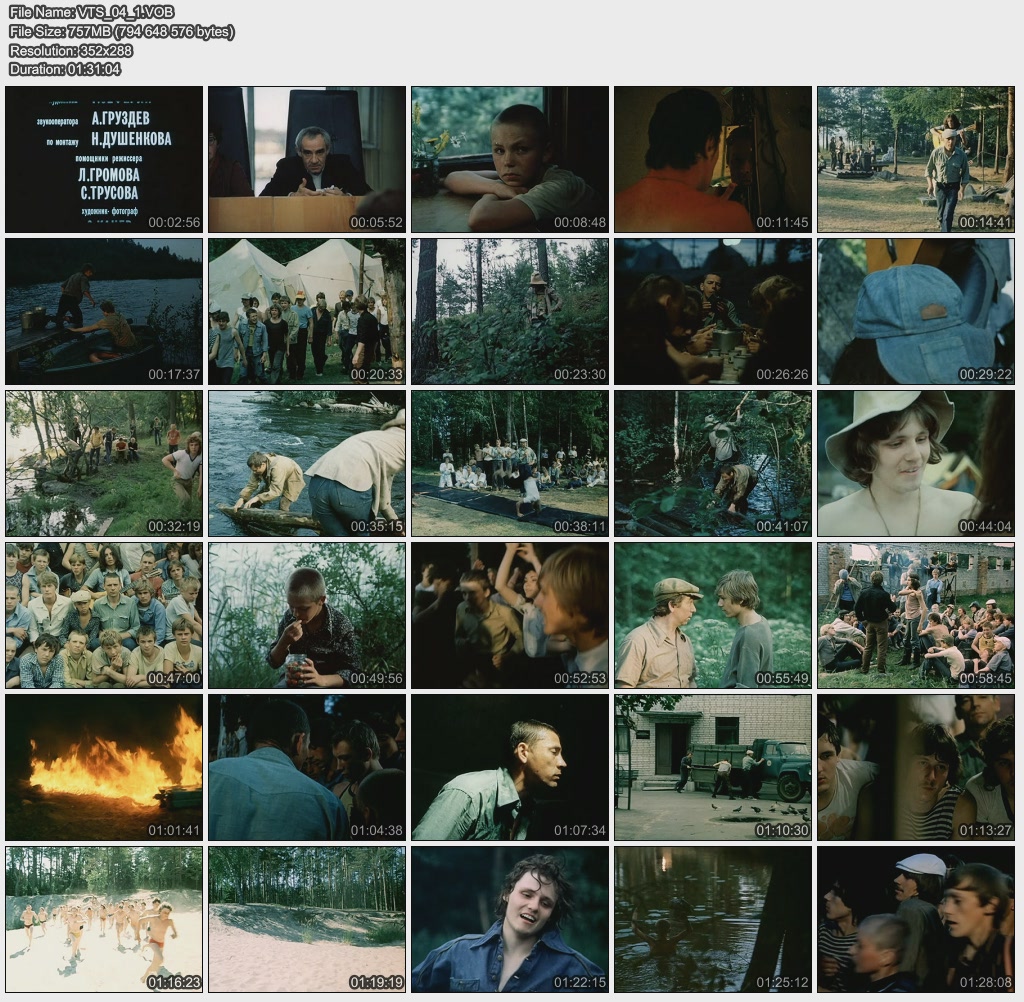Screen dimensions: 1024x1002
Task: Click the 00:08:48 thumbnail of boy by window
Action: (x=510, y=159)
